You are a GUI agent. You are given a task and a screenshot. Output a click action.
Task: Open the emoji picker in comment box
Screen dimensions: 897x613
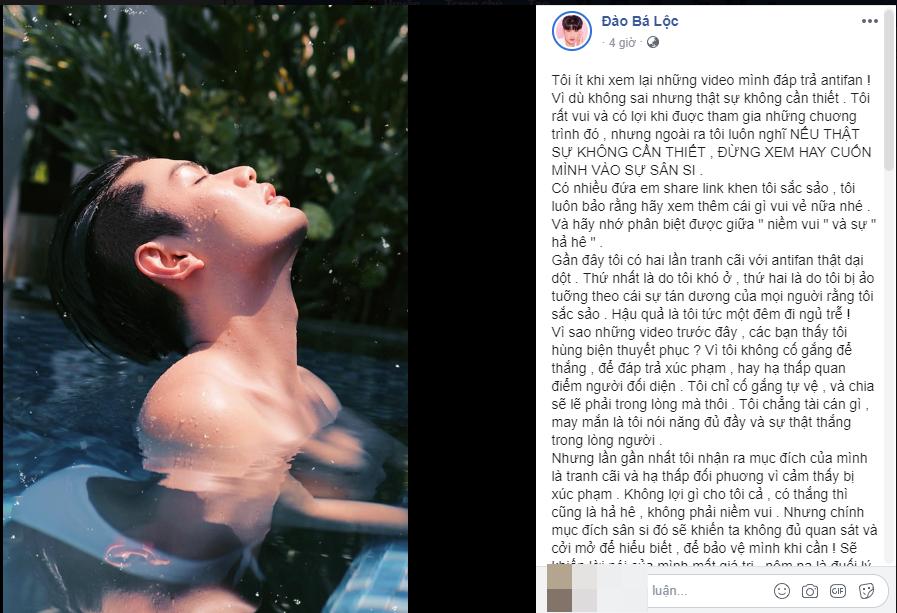tap(781, 591)
